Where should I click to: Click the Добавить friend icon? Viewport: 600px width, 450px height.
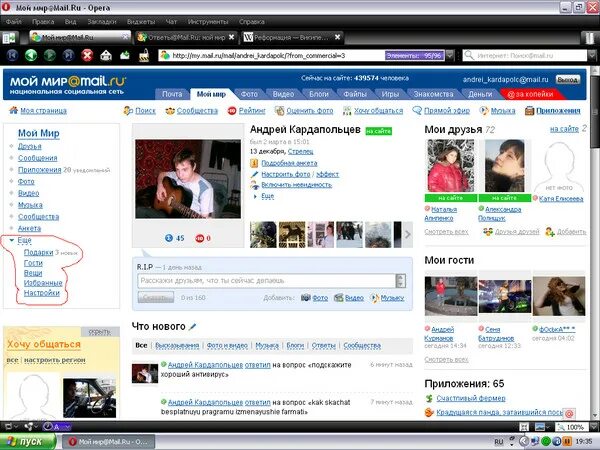tap(550, 232)
